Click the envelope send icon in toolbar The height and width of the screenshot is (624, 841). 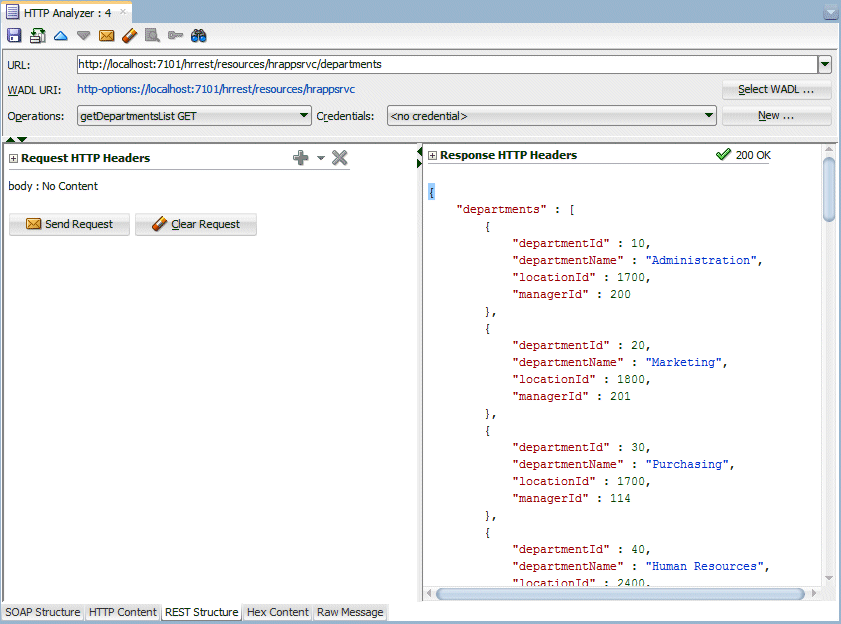[106, 36]
